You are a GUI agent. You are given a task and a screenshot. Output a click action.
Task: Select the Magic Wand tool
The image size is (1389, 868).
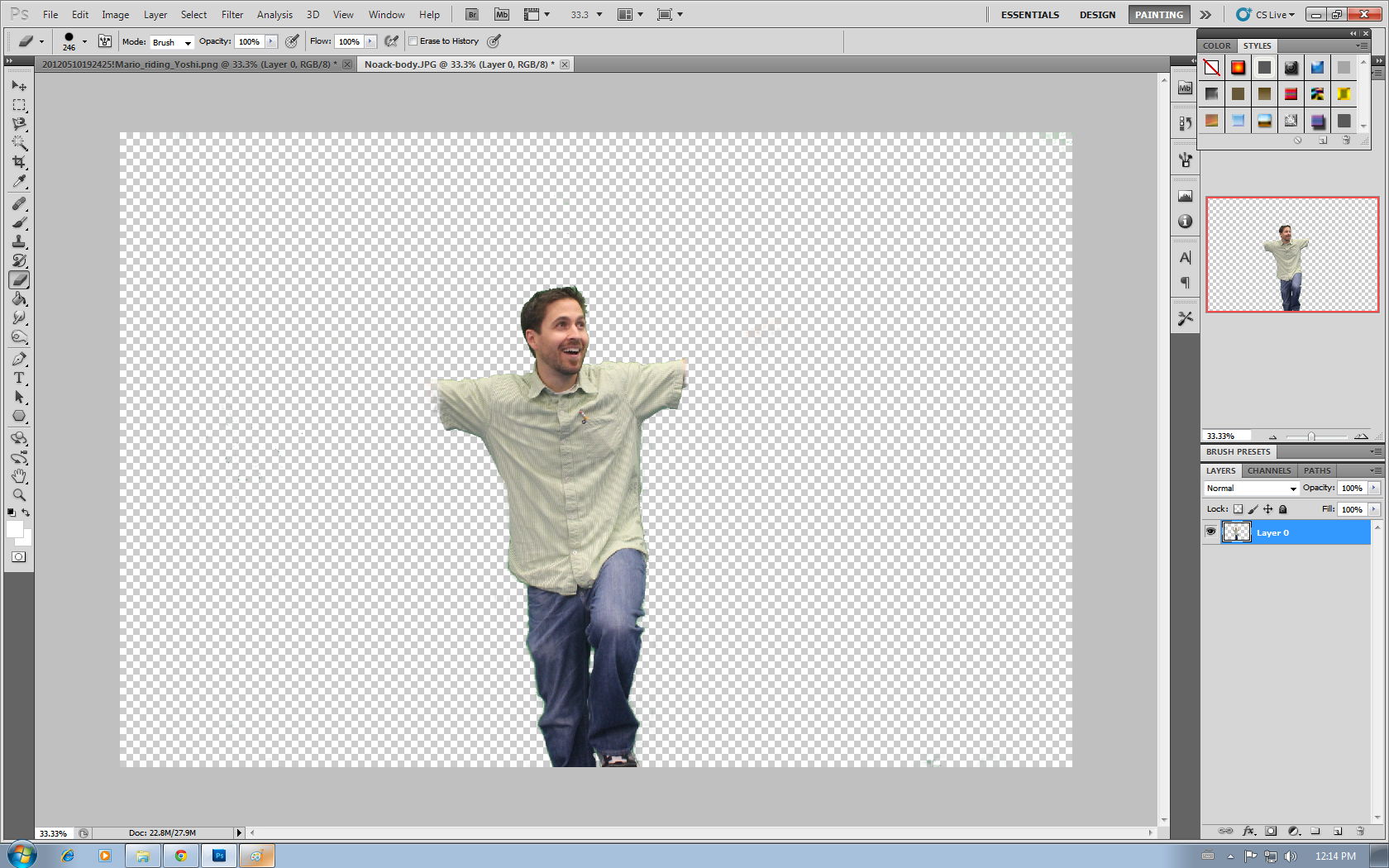pos(19,143)
